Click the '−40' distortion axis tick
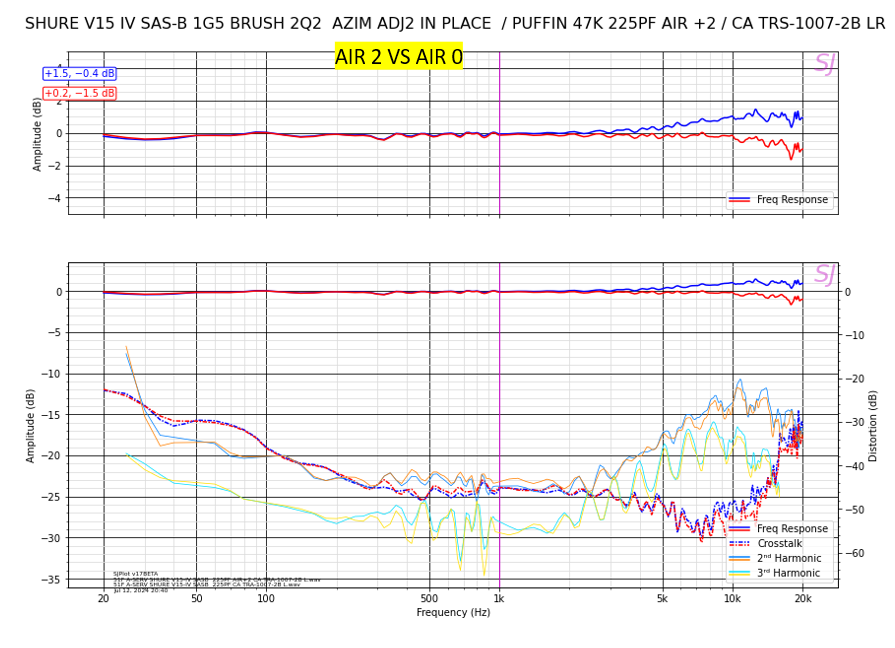The image size is (895, 648). pyautogui.click(x=855, y=466)
